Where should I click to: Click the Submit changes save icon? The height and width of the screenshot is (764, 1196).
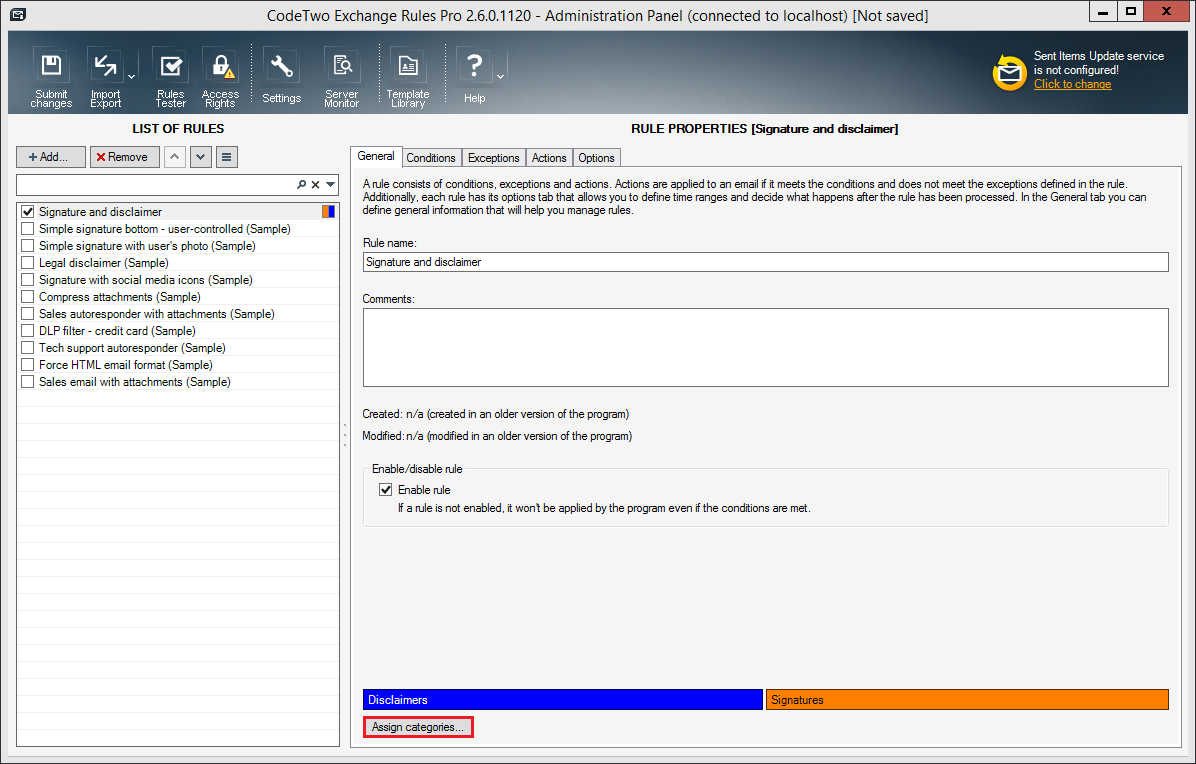coord(51,66)
